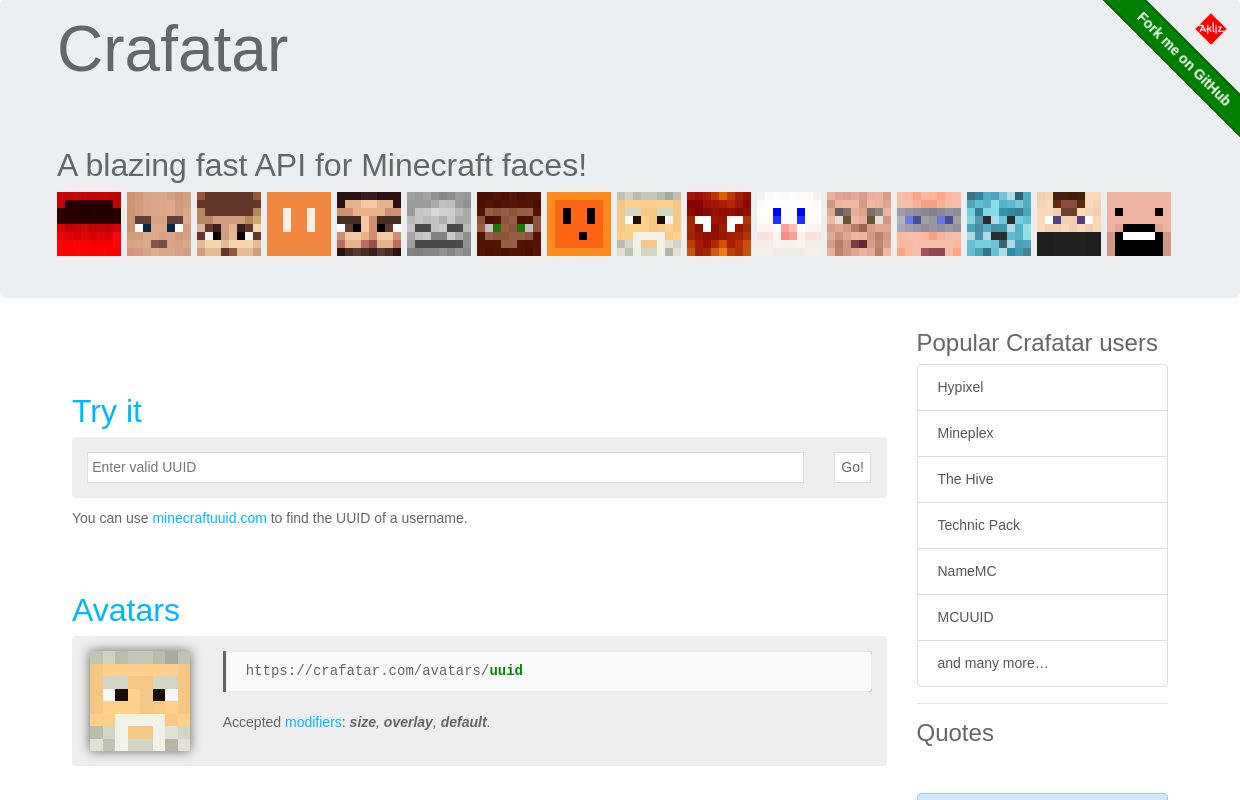This screenshot has height=800, width=1240.
Task: Click the 'Quotes' heading
Action: [955, 733]
